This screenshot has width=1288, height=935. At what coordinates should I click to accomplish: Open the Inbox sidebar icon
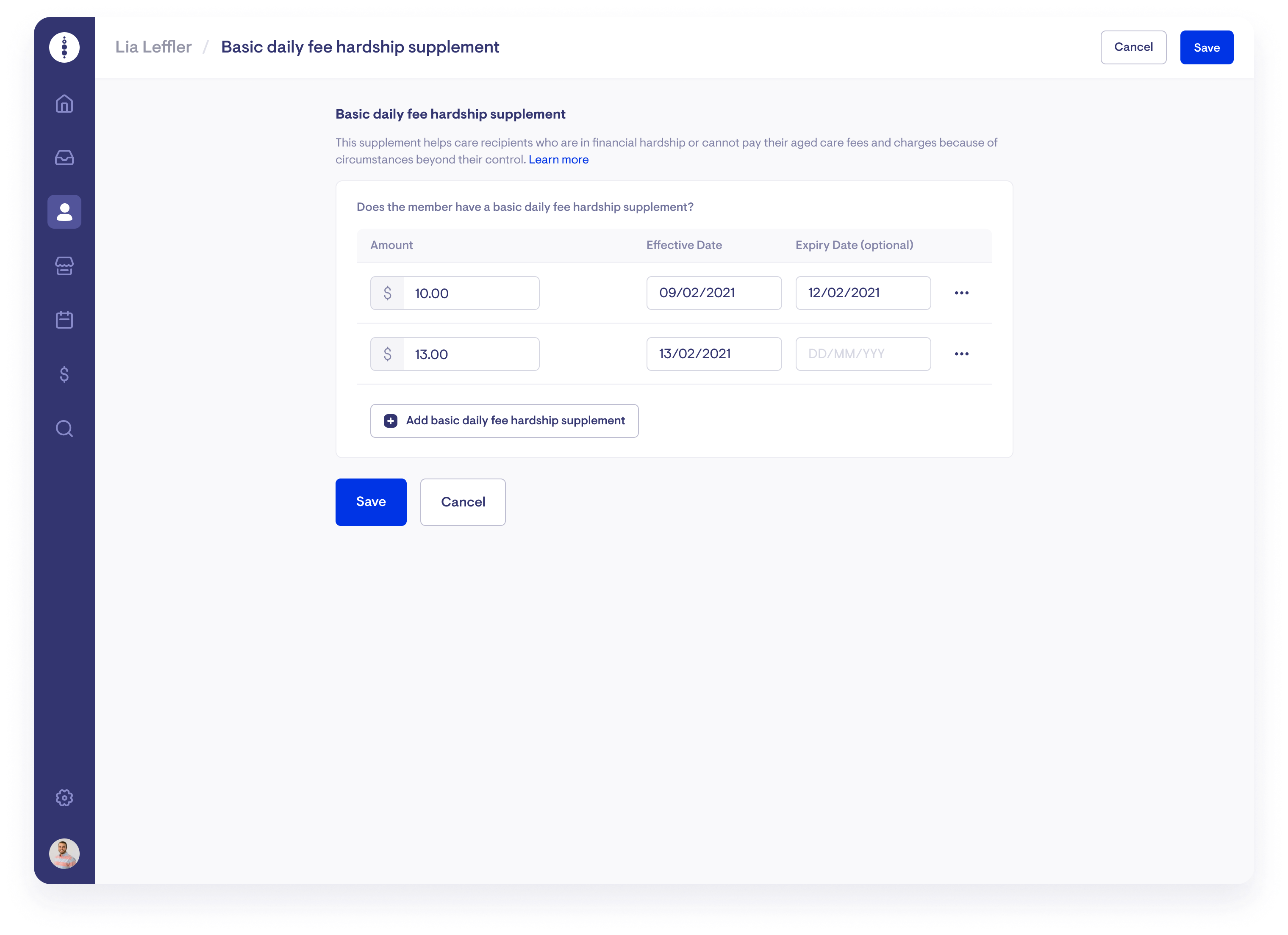tap(64, 158)
